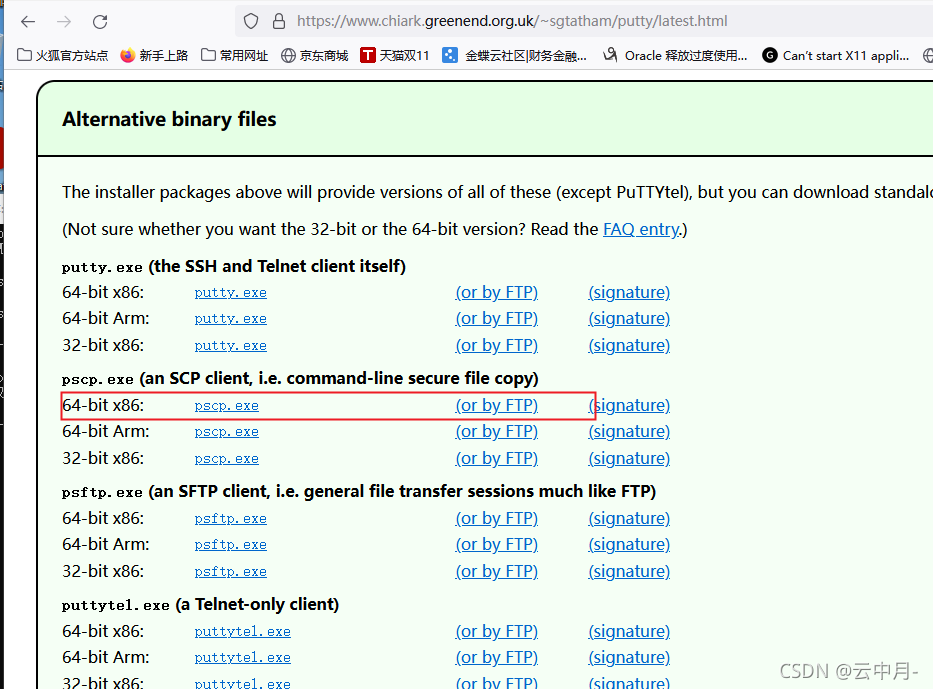This screenshot has height=689, width=933.
Task: Get signature for 64-bit Arm puttytel.exe
Action: 629,657
